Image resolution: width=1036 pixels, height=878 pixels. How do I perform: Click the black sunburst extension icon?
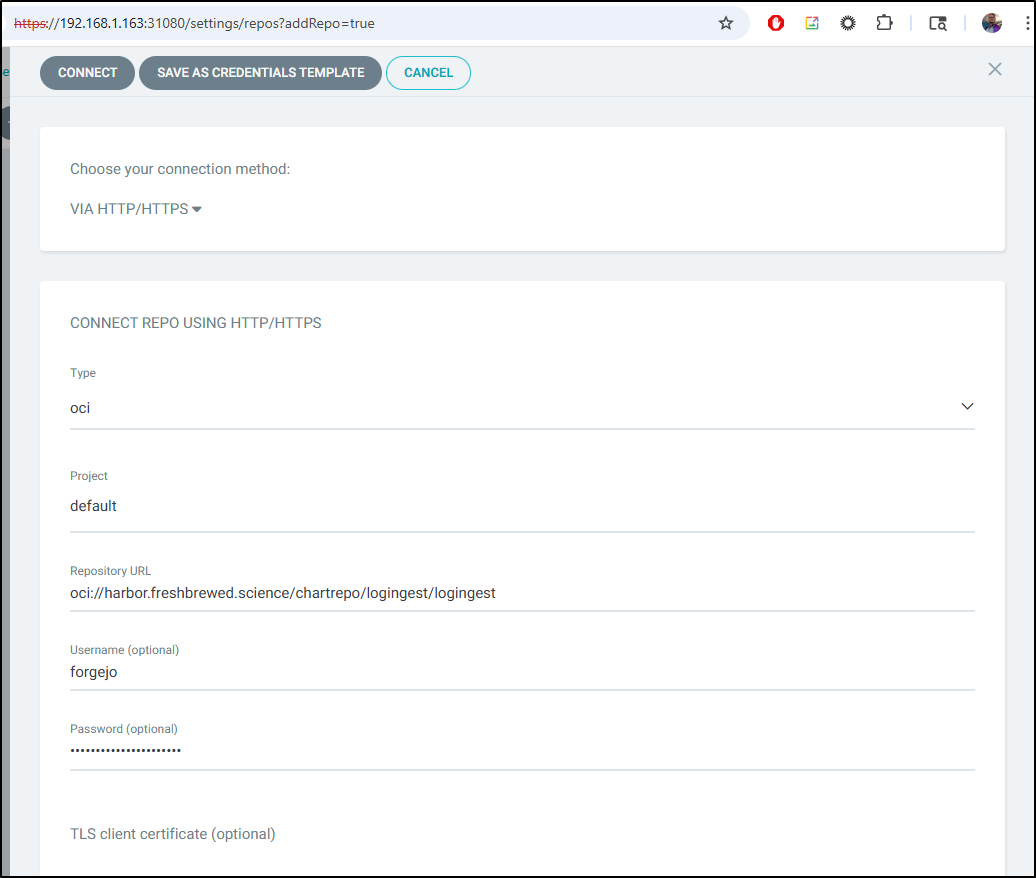[x=848, y=23]
